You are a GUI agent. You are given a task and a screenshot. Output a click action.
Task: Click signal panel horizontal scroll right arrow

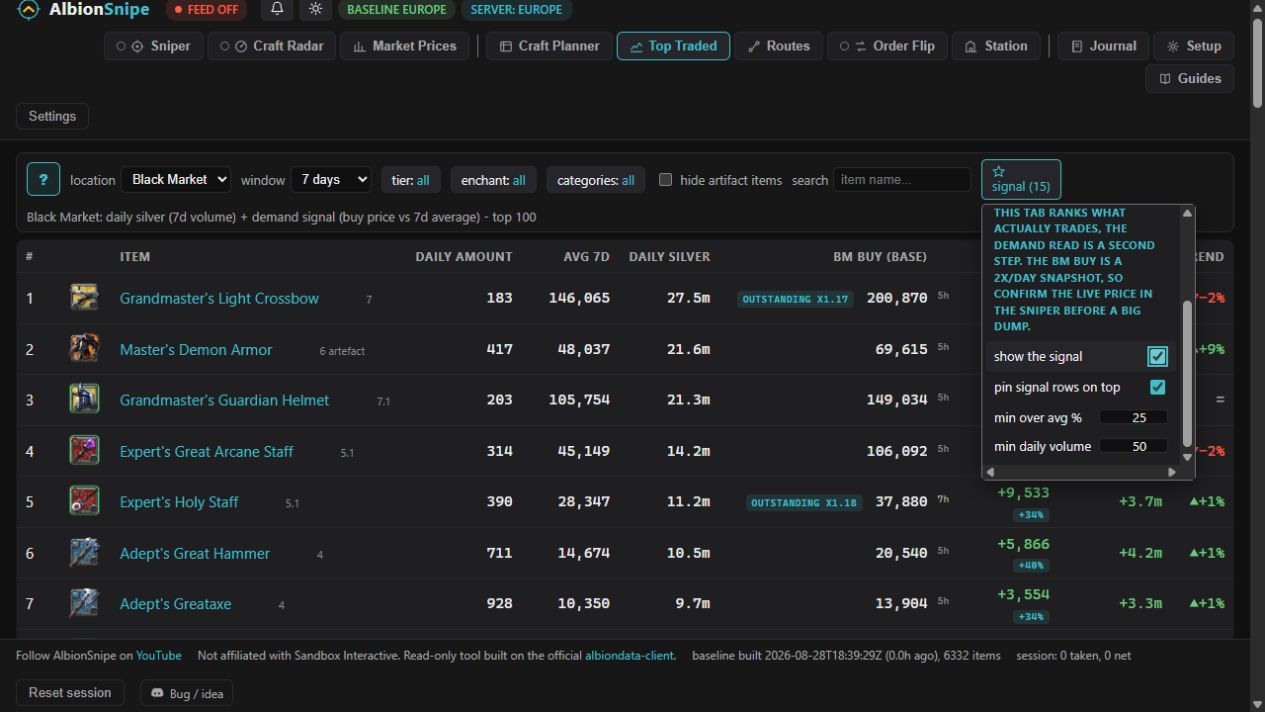pyautogui.click(x=1173, y=472)
